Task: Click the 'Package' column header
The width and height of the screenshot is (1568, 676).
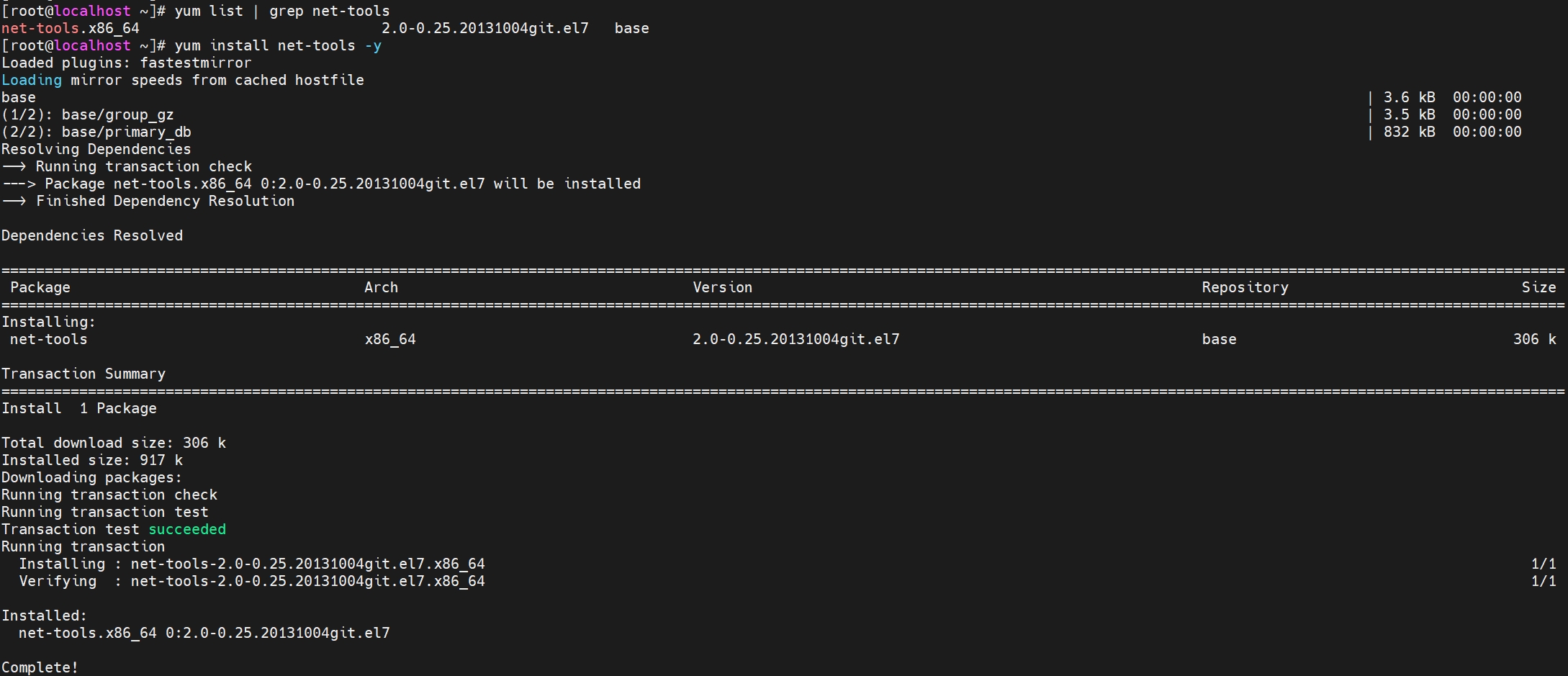Action: click(x=40, y=287)
